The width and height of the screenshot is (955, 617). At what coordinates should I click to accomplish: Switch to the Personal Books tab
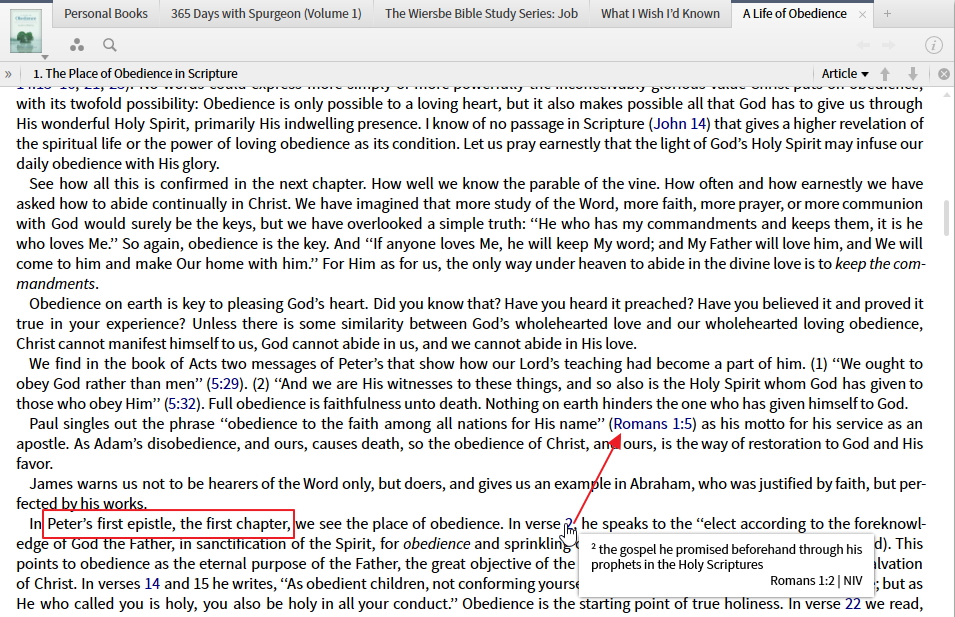click(106, 13)
